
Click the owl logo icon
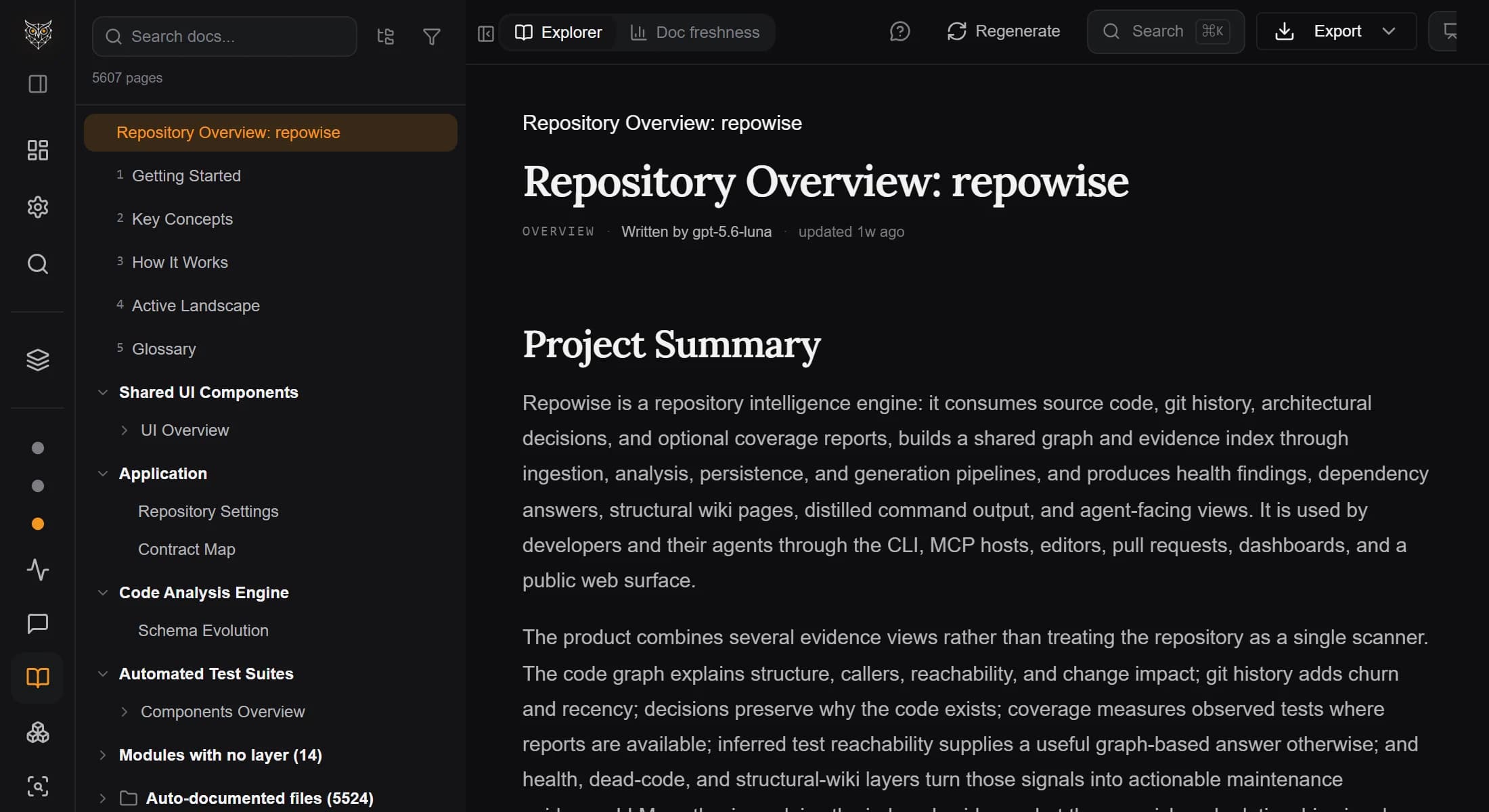pos(38,33)
